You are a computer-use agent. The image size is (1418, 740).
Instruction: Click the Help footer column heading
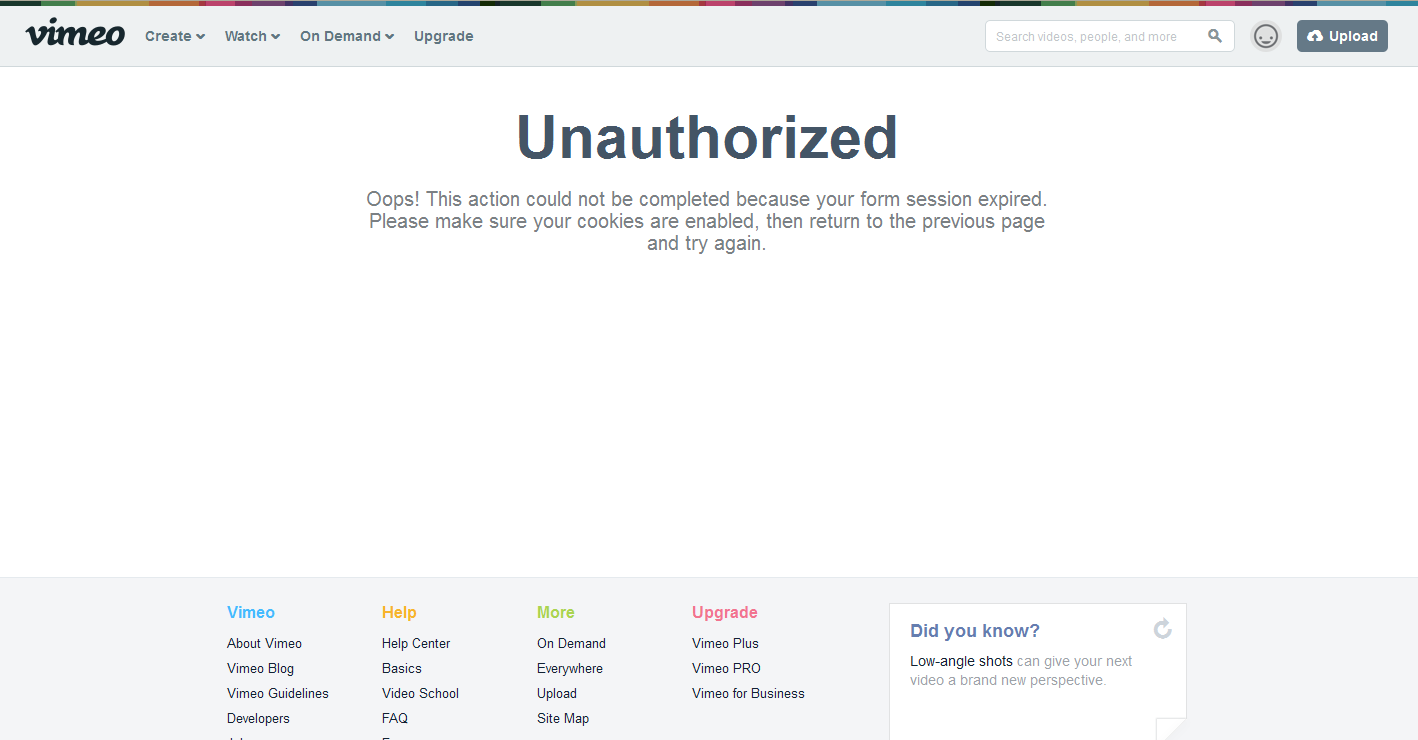point(399,612)
